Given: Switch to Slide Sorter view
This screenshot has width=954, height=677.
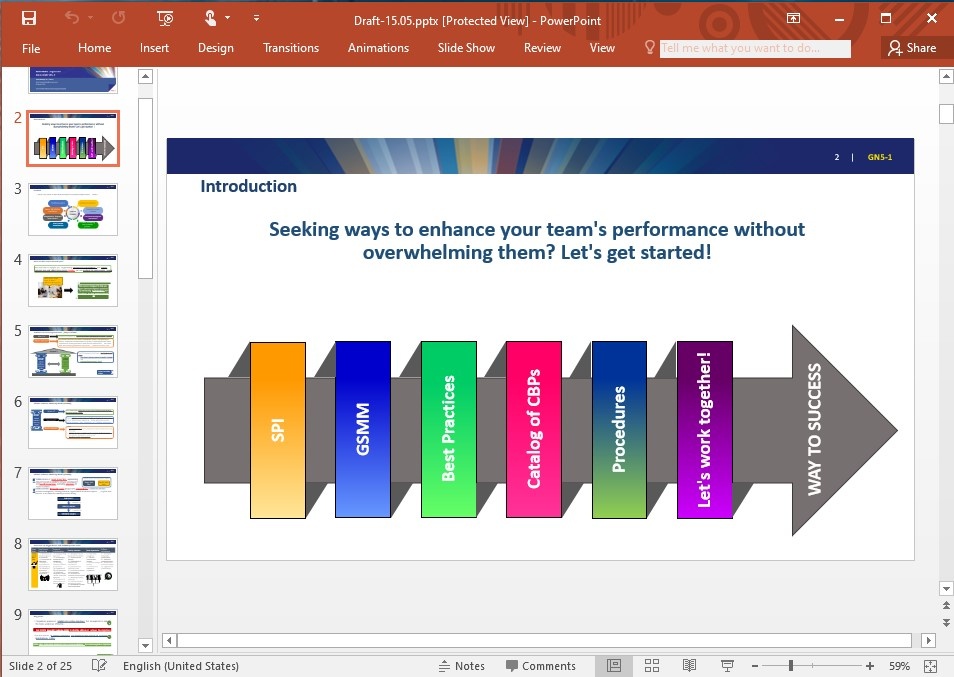Looking at the screenshot, I should tap(652, 666).
